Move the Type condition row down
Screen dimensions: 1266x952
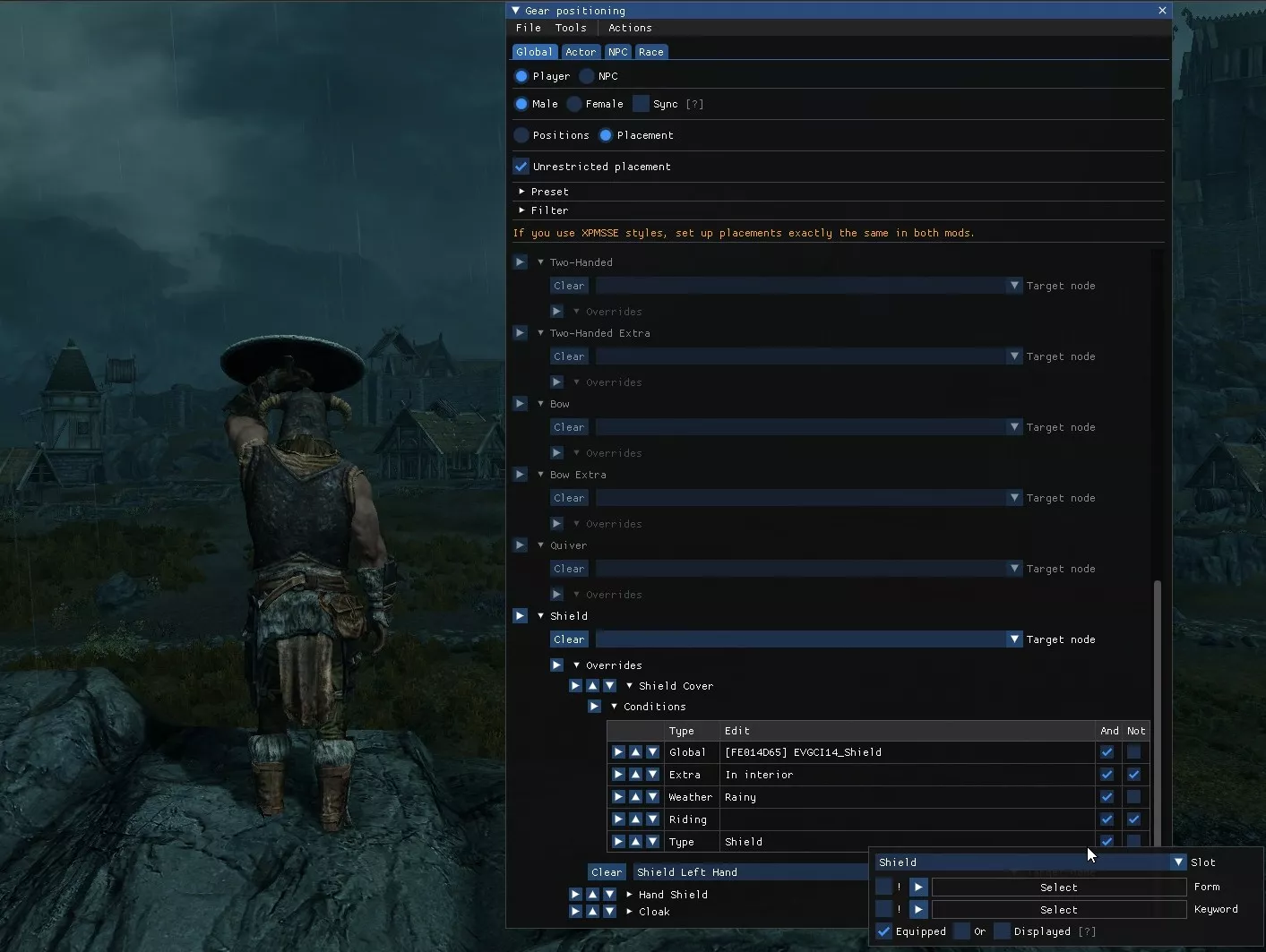point(652,842)
